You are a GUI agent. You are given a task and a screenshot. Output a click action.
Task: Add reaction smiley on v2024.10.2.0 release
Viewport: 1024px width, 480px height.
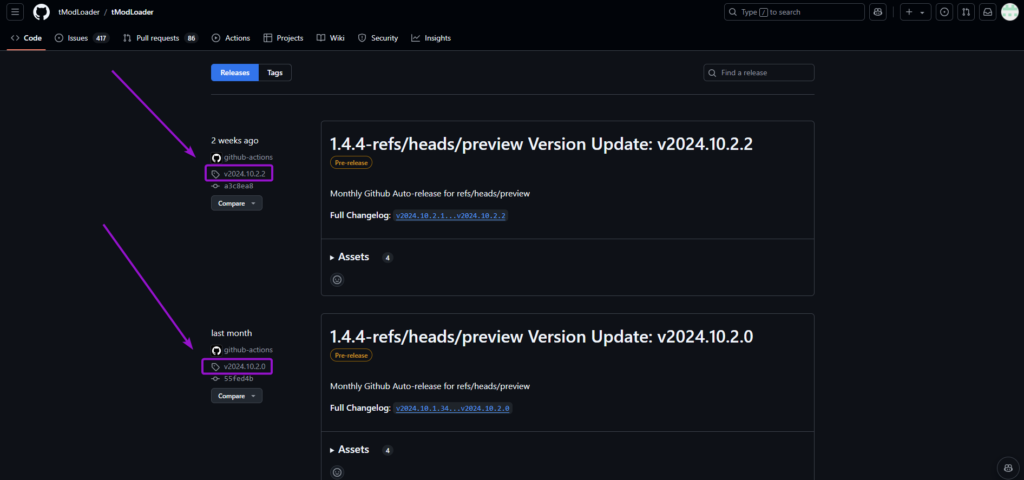(337, 472)
